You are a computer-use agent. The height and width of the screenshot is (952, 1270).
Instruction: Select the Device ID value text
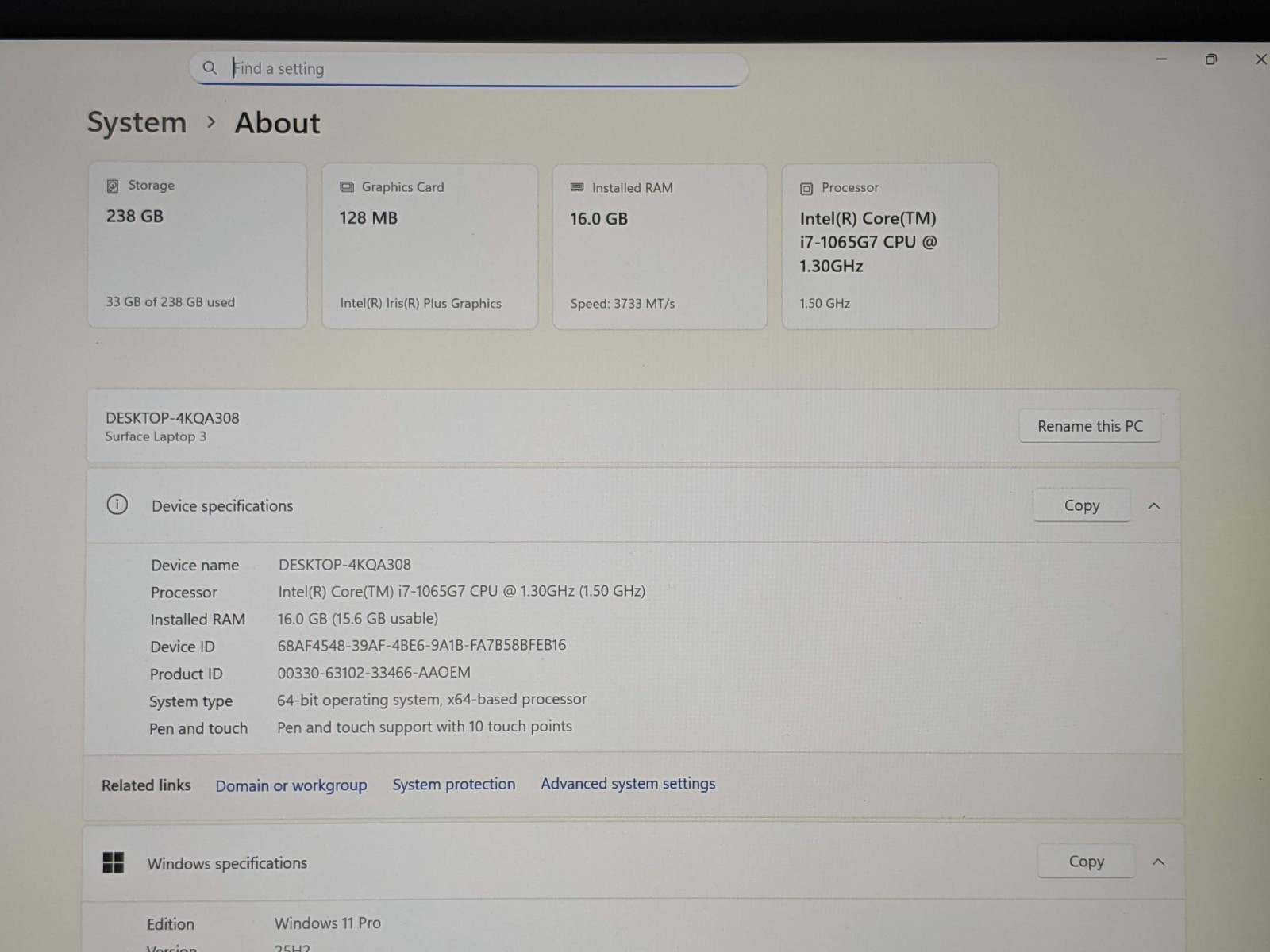pyautogui.click(x=421, y=645)
